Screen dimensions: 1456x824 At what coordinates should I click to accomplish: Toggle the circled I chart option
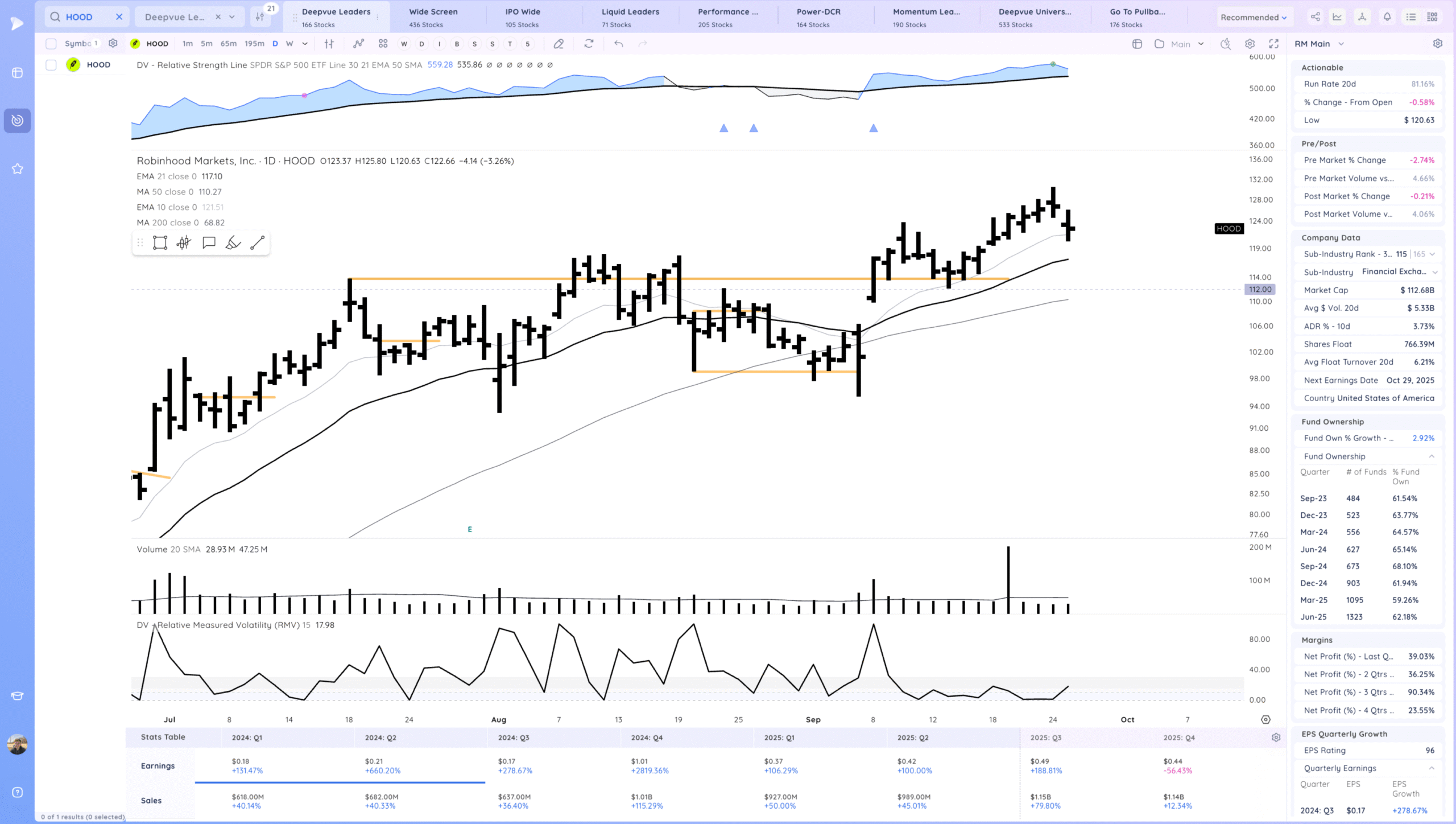pyautogui.click(x=439, y=44)
